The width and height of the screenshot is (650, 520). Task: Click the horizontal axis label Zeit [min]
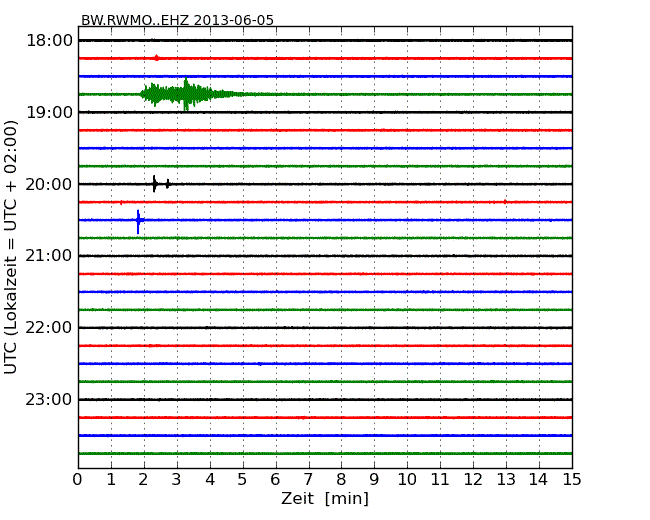click(325, 498)
